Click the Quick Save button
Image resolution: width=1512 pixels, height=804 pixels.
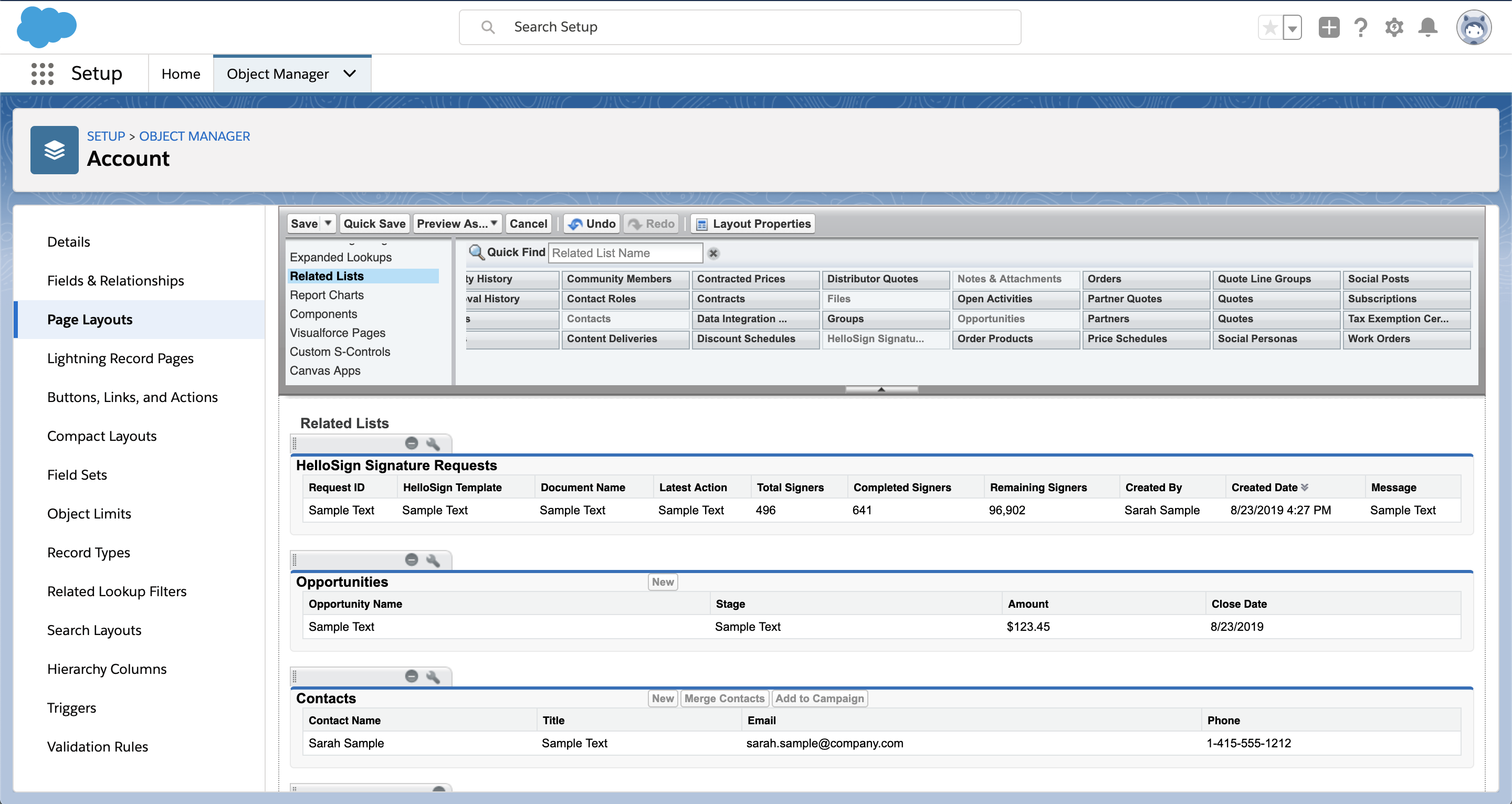point(374,224)
